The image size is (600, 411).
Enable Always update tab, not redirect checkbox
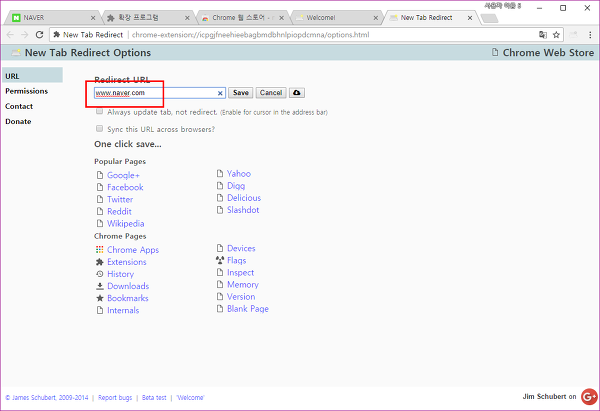tap(99, 111)
